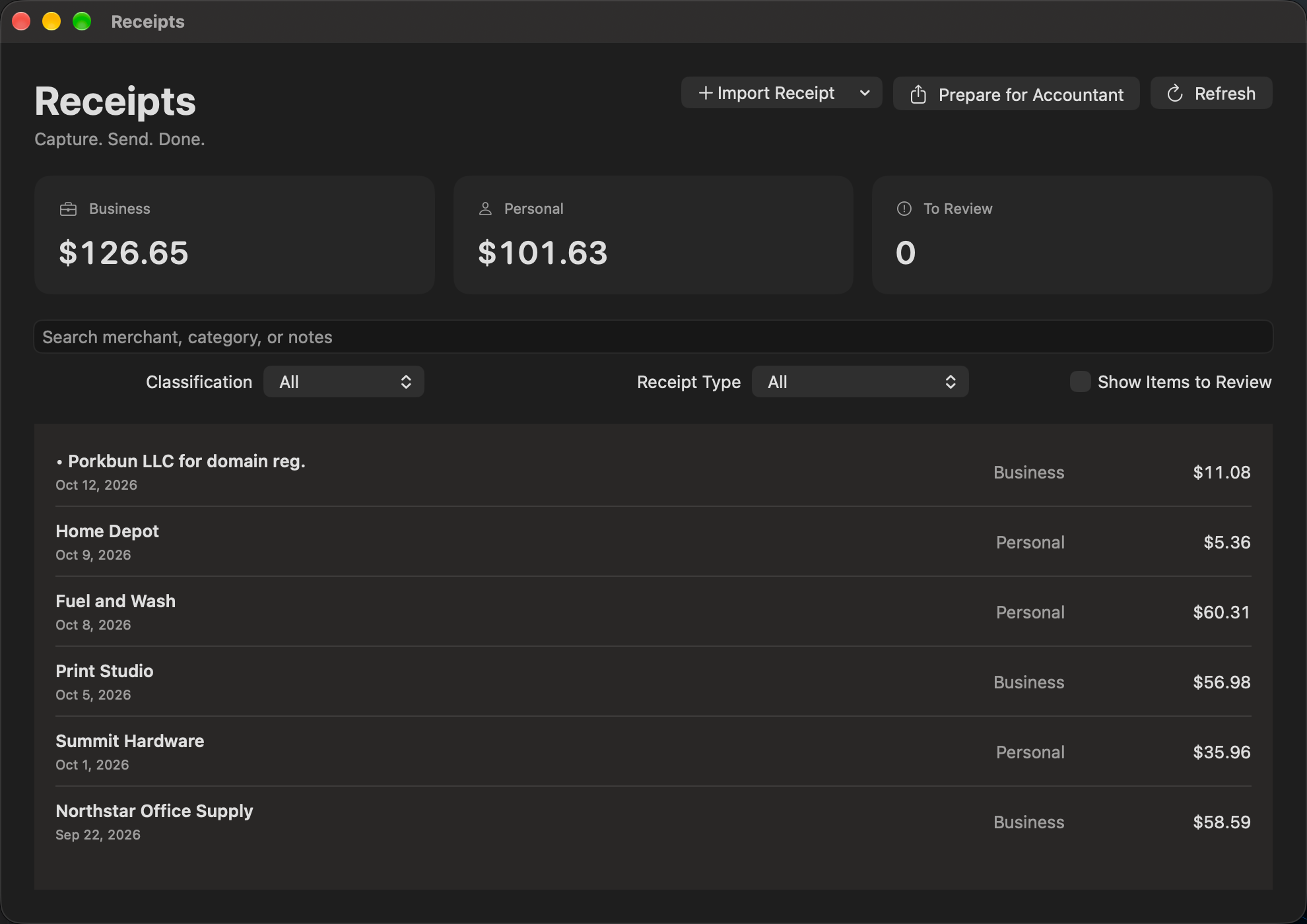The image size is (1307, 924).
Task: Click the $11.08 amount
Action: pyautogui.click(x=1222, y=473)
